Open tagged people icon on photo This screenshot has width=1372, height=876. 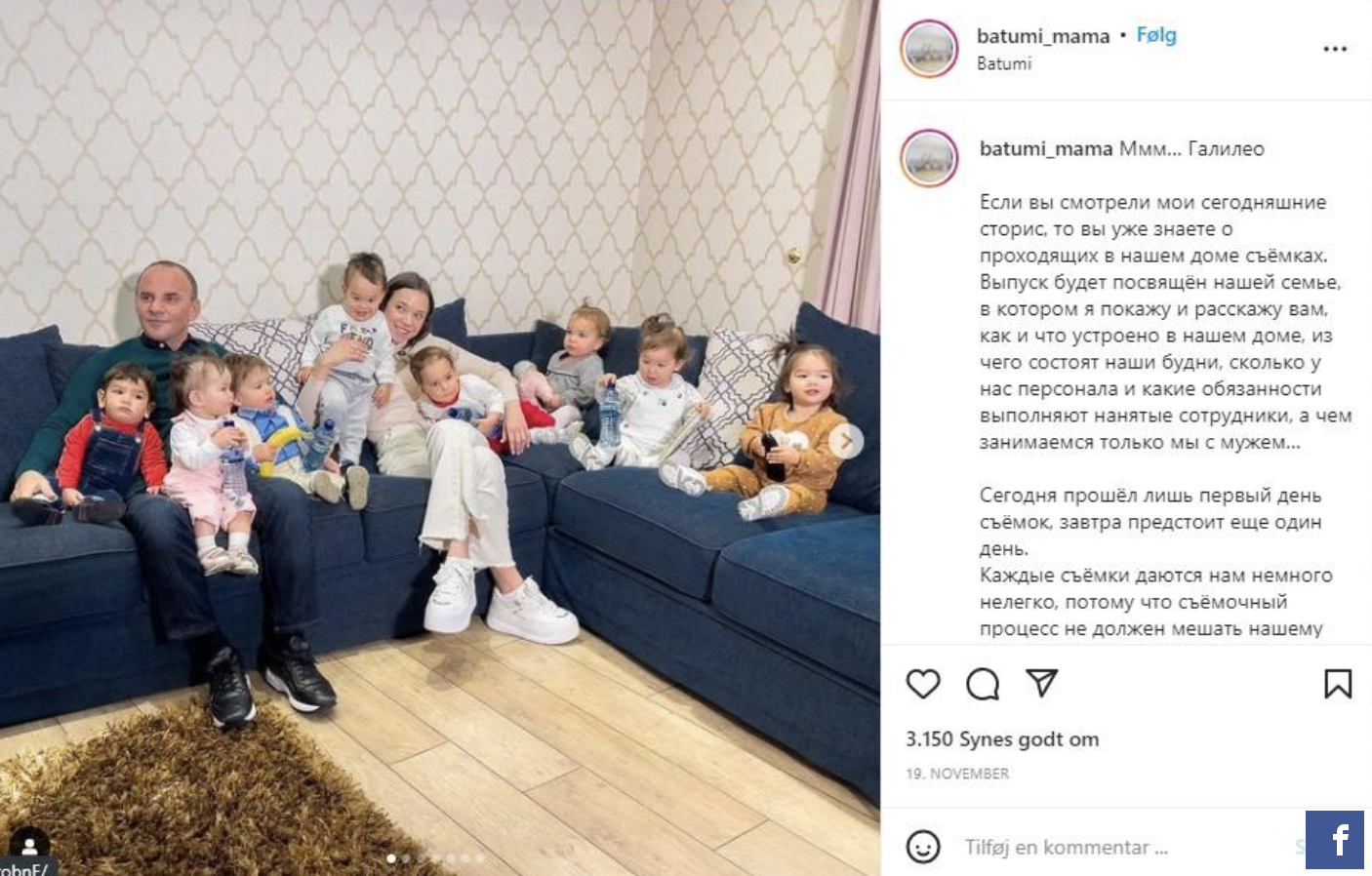(x=29, y=842)
